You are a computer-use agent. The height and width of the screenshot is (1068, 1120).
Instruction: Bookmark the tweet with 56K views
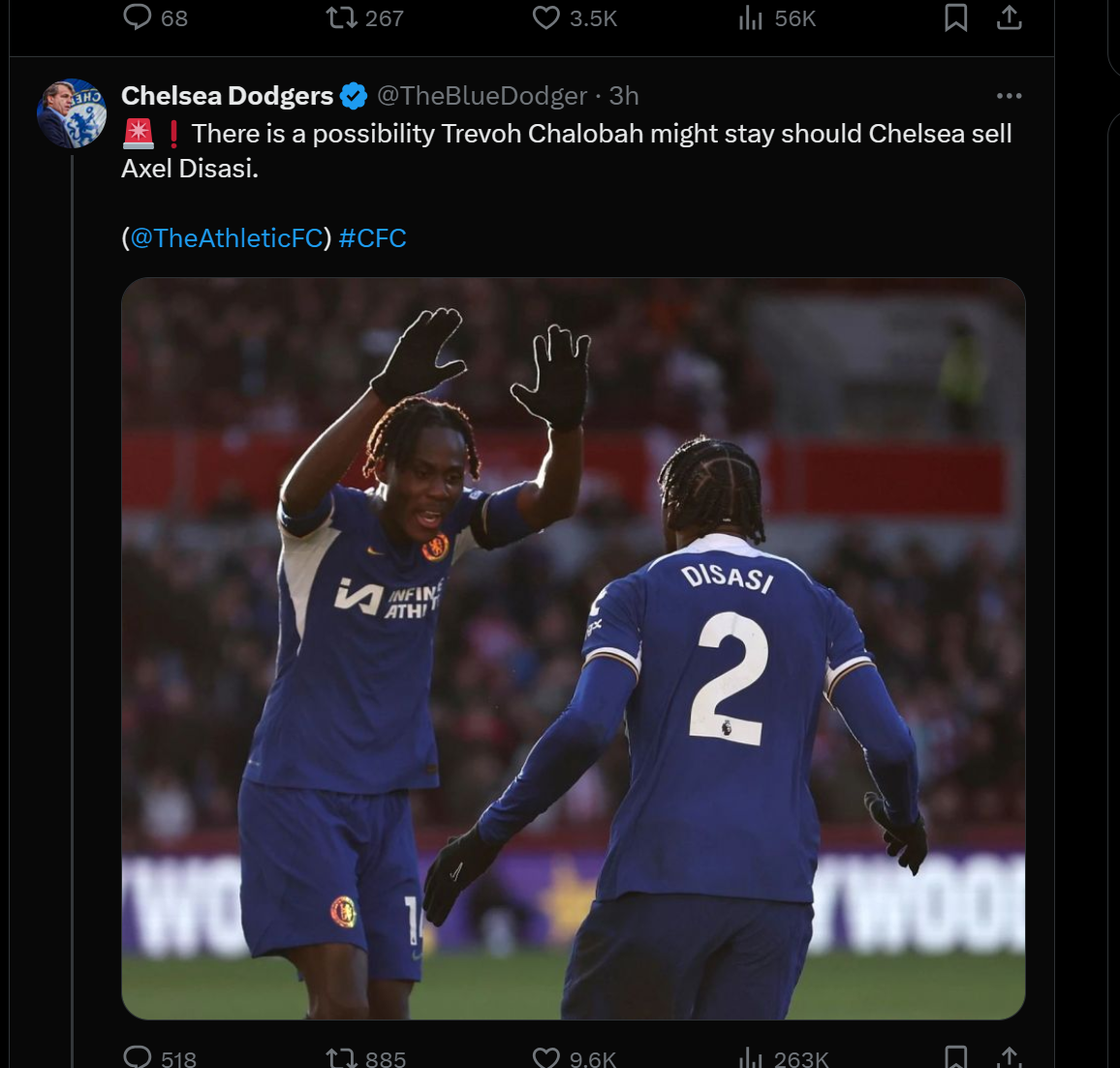[955, 17]
